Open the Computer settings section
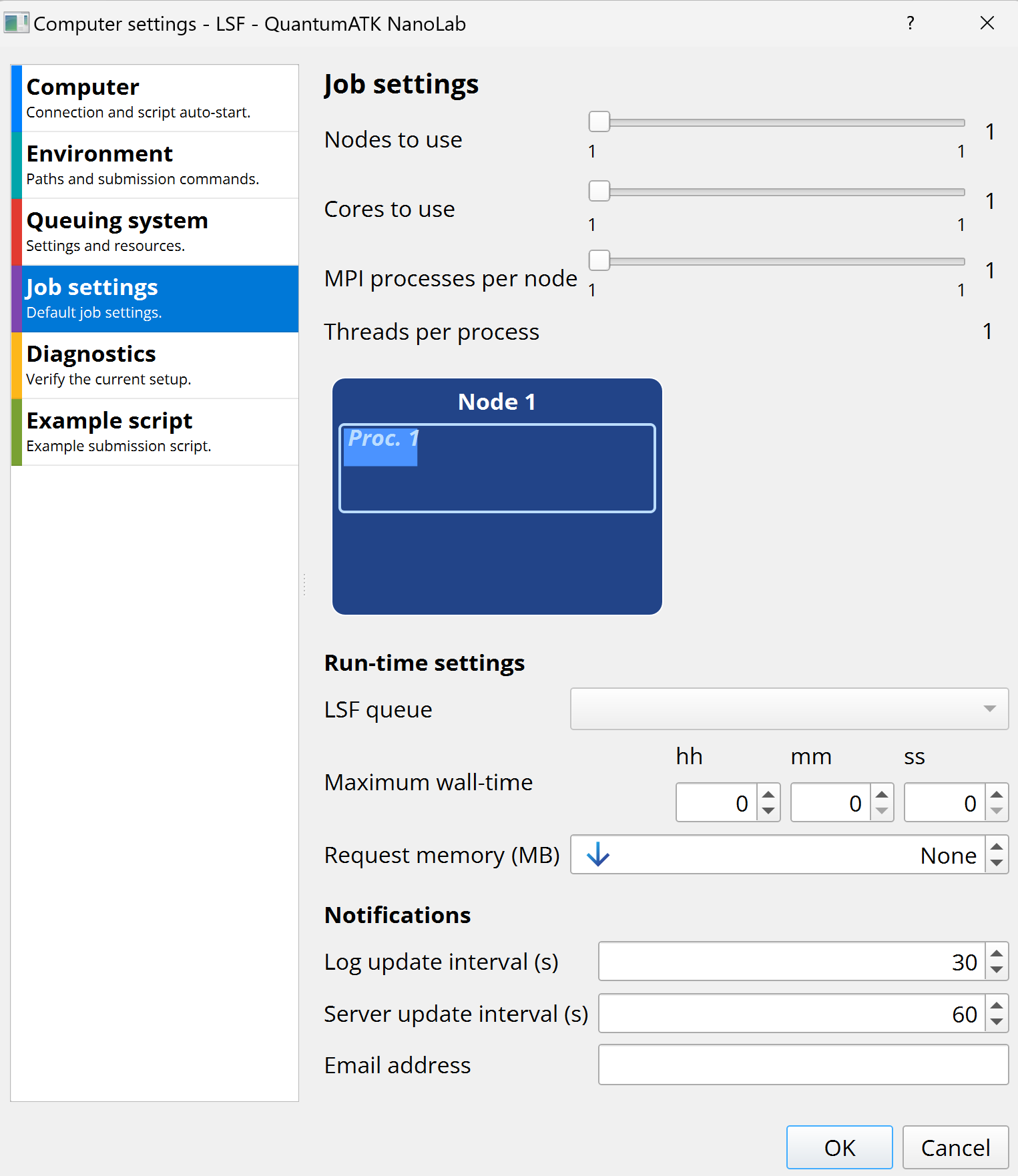 (x=155, y=98)
